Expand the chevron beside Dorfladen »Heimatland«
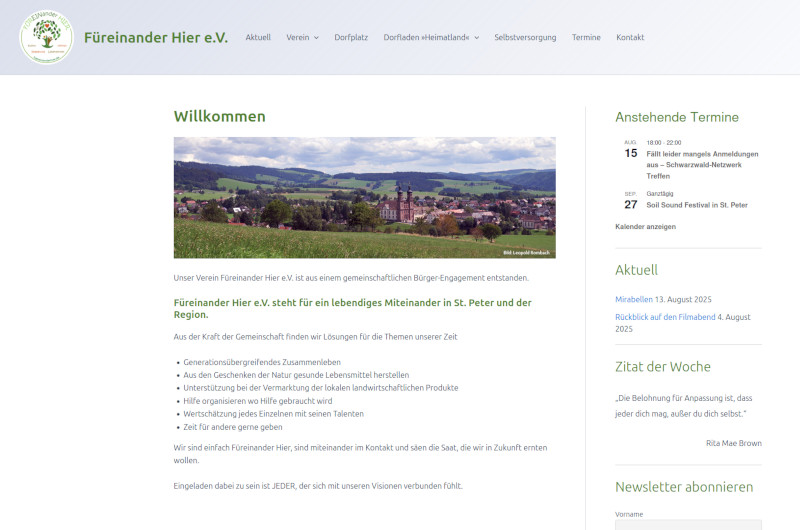The height and width of the screenshot is (530, 800). click(x=477, y=38)
